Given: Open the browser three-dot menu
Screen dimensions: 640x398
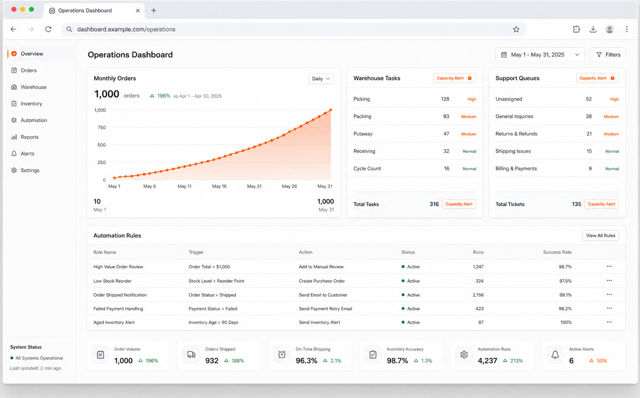Looking at the screenshot, I should pos(627,29).
